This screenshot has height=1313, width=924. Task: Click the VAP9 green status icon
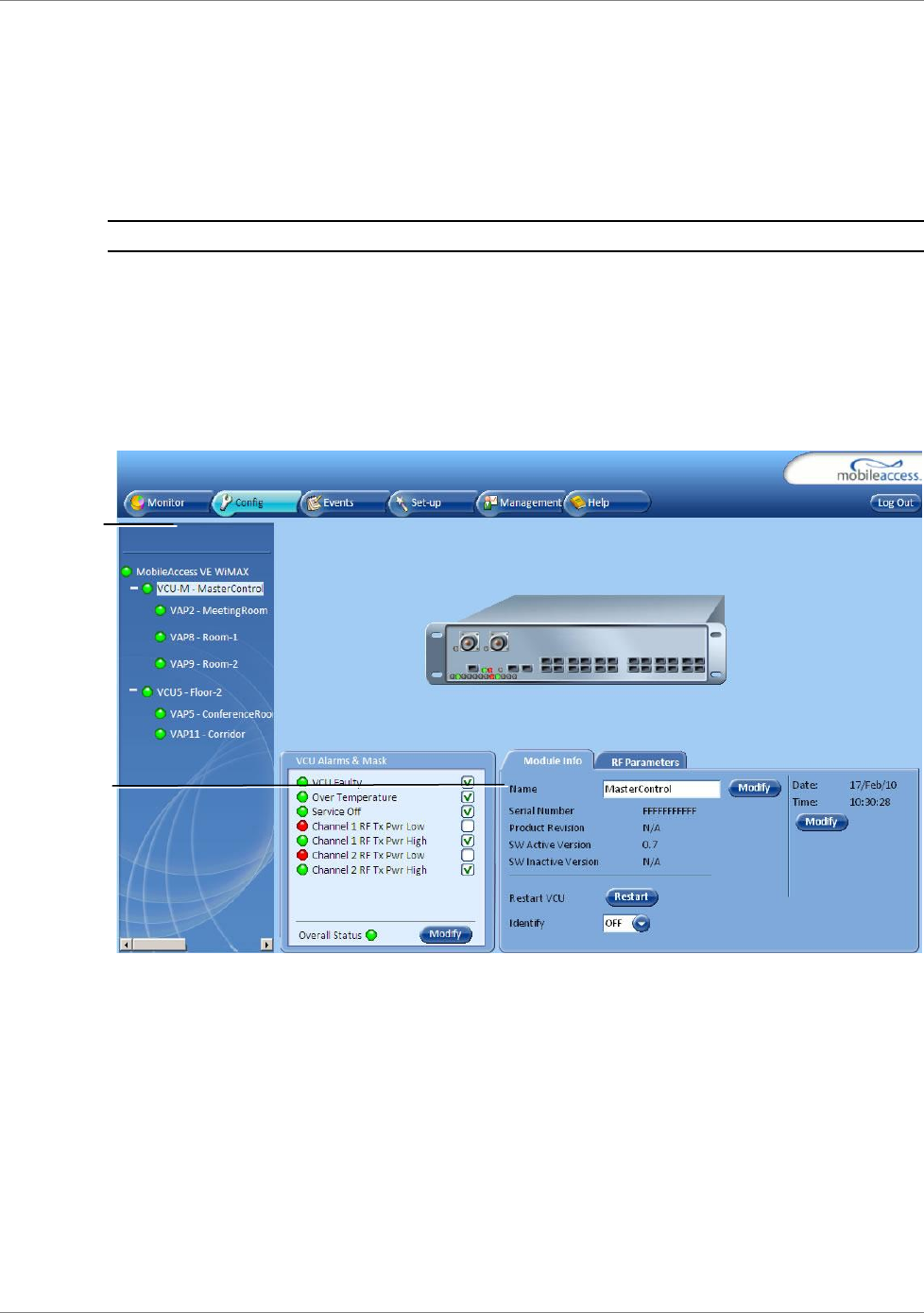pos(161,664)
